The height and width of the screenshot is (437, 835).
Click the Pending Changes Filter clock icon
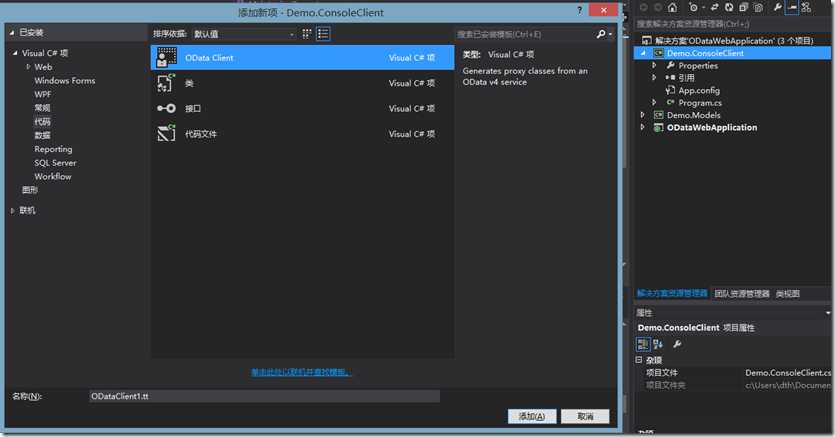click(x=693, y=7)
